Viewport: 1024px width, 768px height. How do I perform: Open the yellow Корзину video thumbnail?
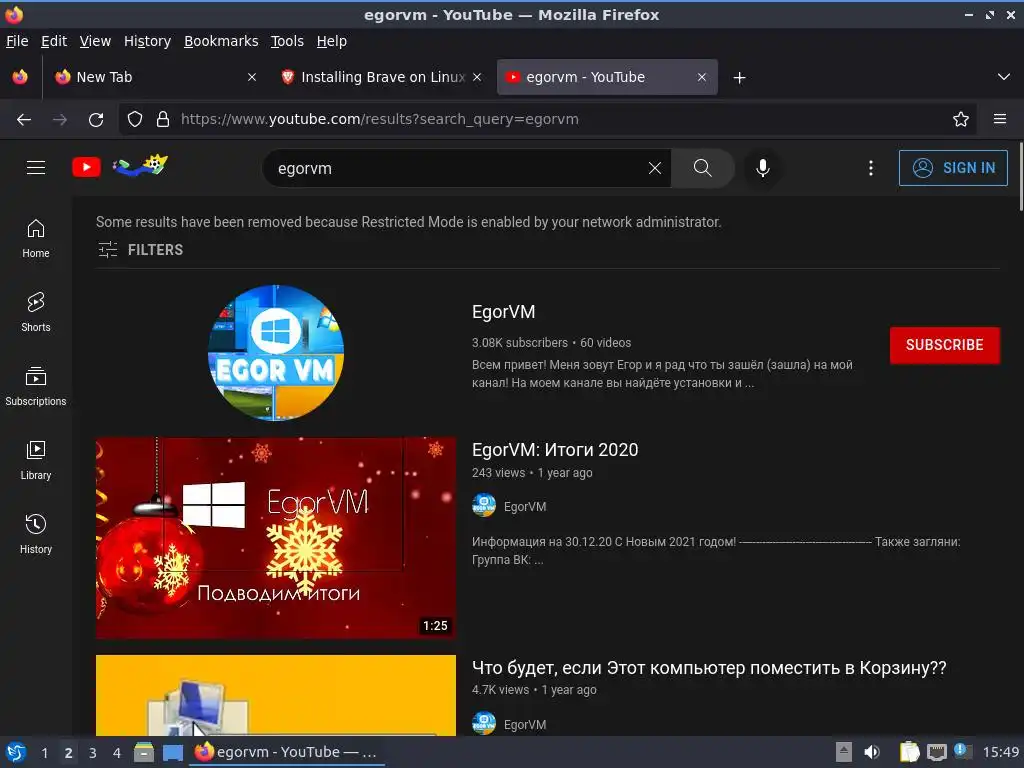276,695
